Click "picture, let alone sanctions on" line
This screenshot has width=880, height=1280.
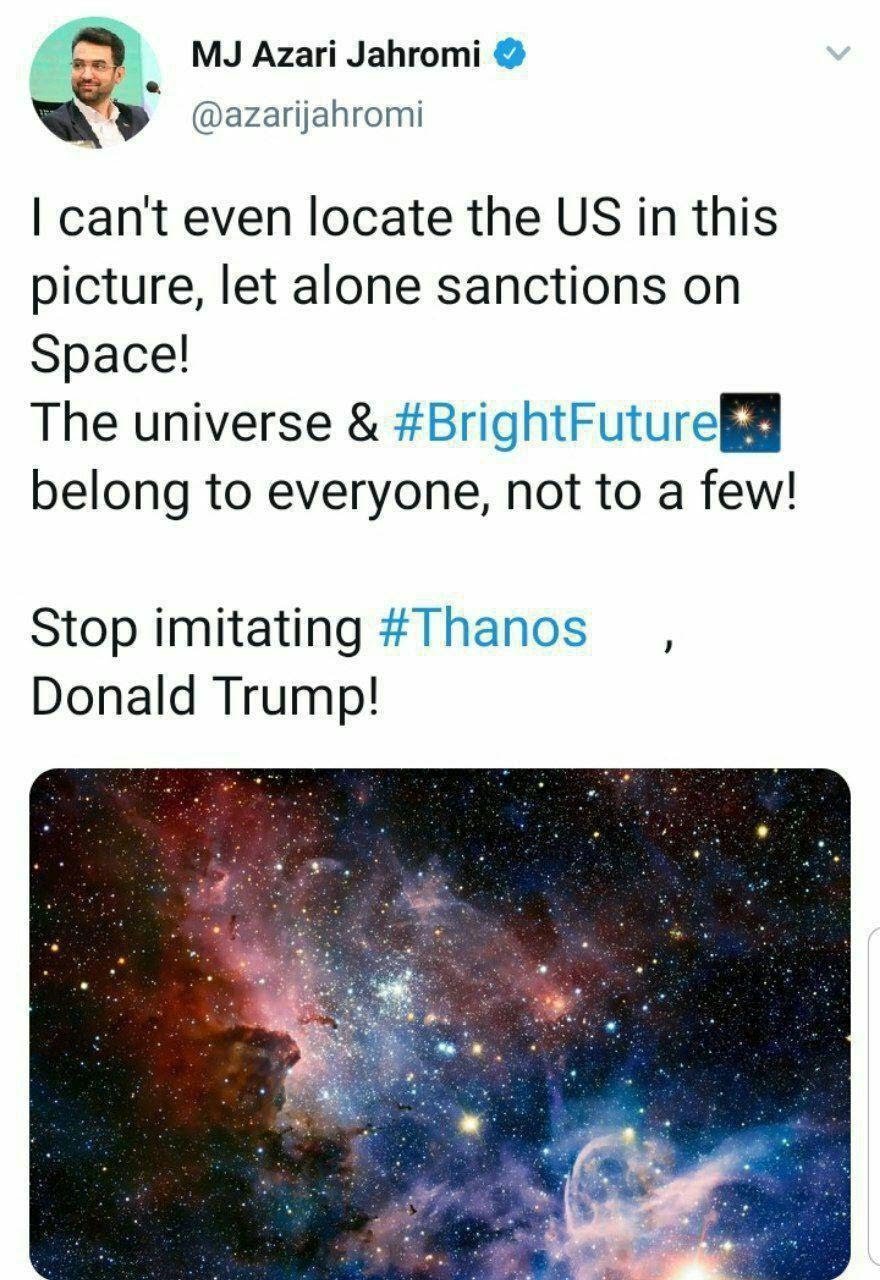pyautogui.click(x=385, y=287)
